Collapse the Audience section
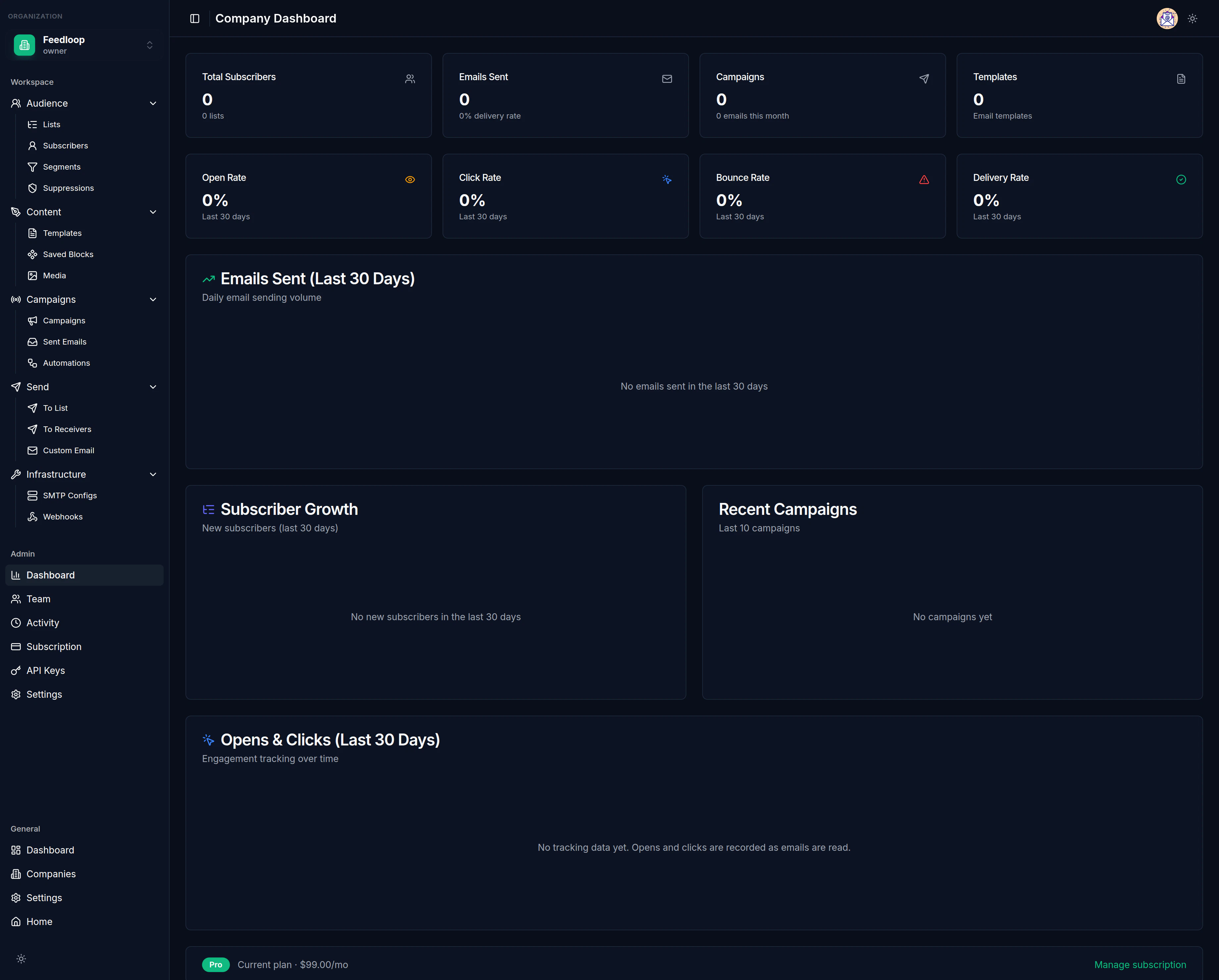 (x=153, y=103)
